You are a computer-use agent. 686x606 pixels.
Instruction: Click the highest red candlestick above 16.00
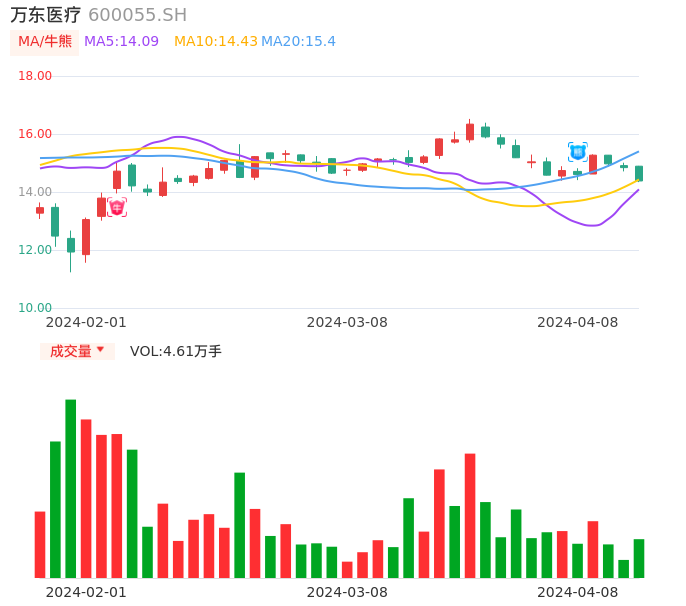click(470, 131)
